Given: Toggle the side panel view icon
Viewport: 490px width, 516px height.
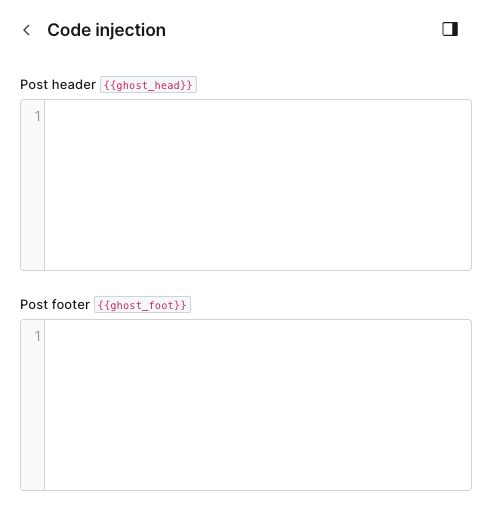Looking at the screenshot, I should point(450,29).
